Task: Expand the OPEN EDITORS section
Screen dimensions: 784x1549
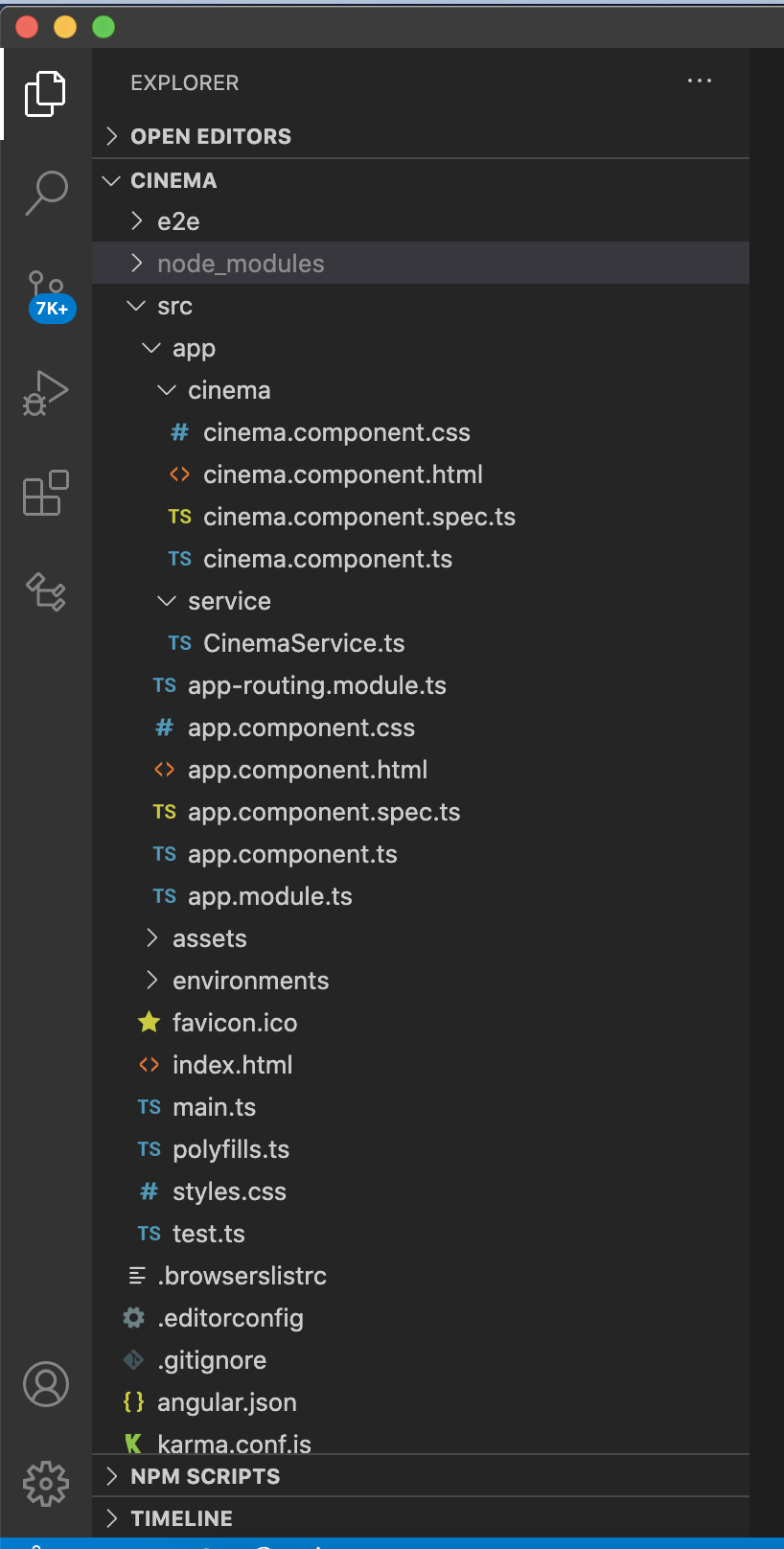Action: 211,136
